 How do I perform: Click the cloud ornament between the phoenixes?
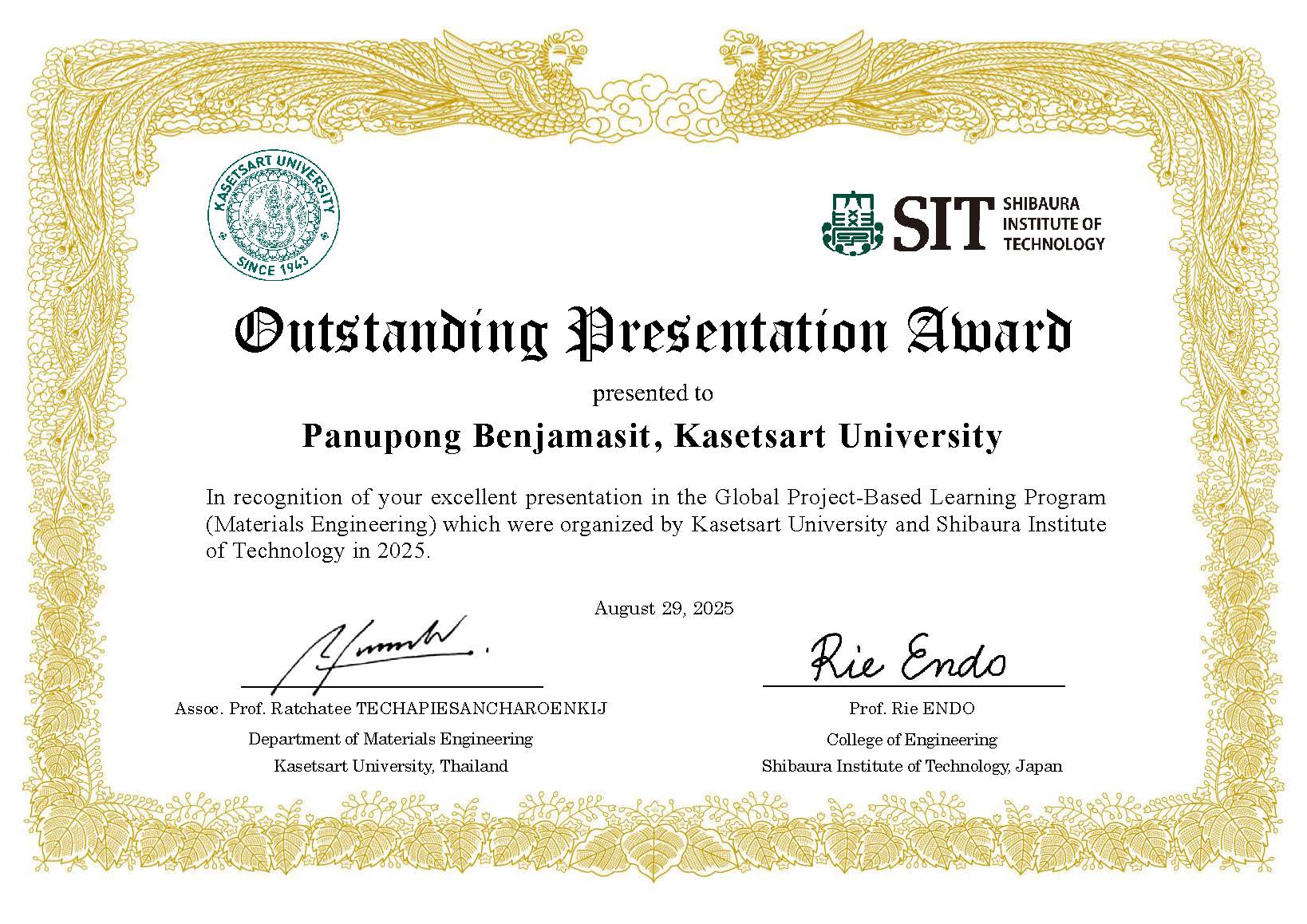point(653,104)
